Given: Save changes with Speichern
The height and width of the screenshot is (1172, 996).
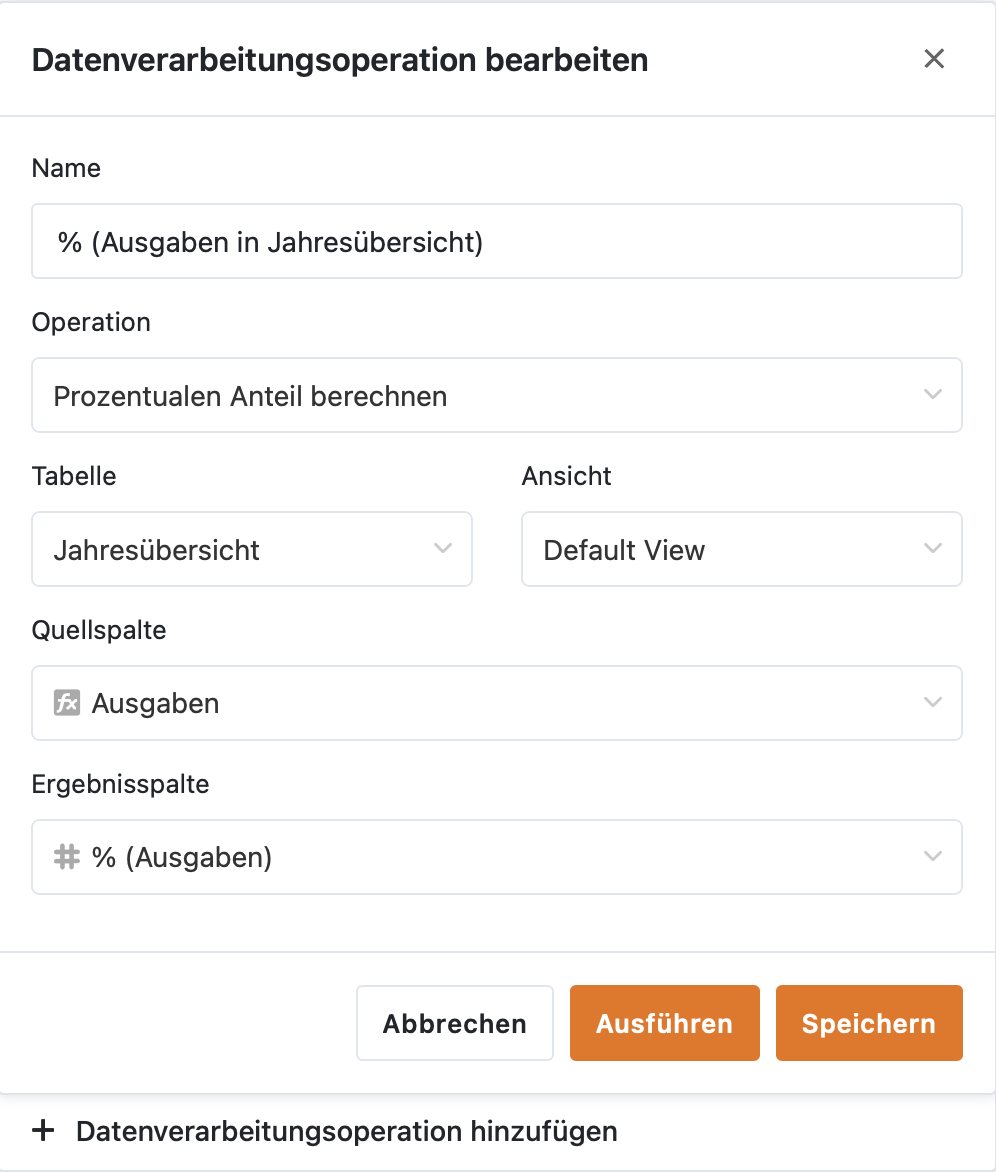Looking at the screenshot, I should click(x=868, y=1023).
